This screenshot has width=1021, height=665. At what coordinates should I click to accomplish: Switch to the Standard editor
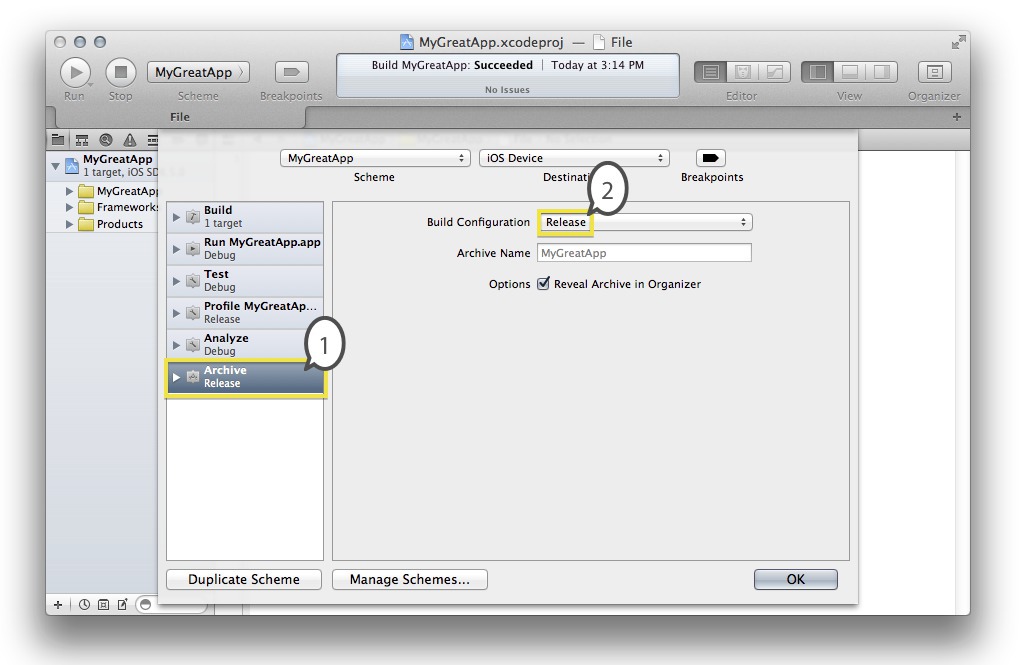click(x=710, y=72)
